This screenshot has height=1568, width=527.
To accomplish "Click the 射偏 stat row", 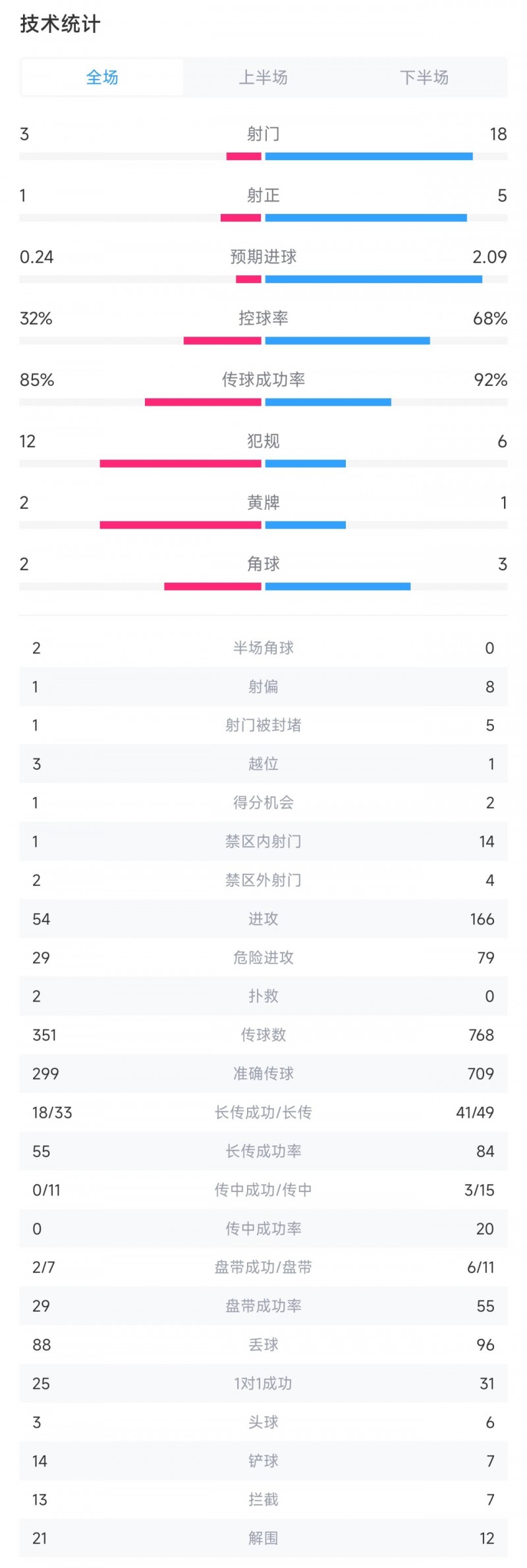I will [263, 687].
